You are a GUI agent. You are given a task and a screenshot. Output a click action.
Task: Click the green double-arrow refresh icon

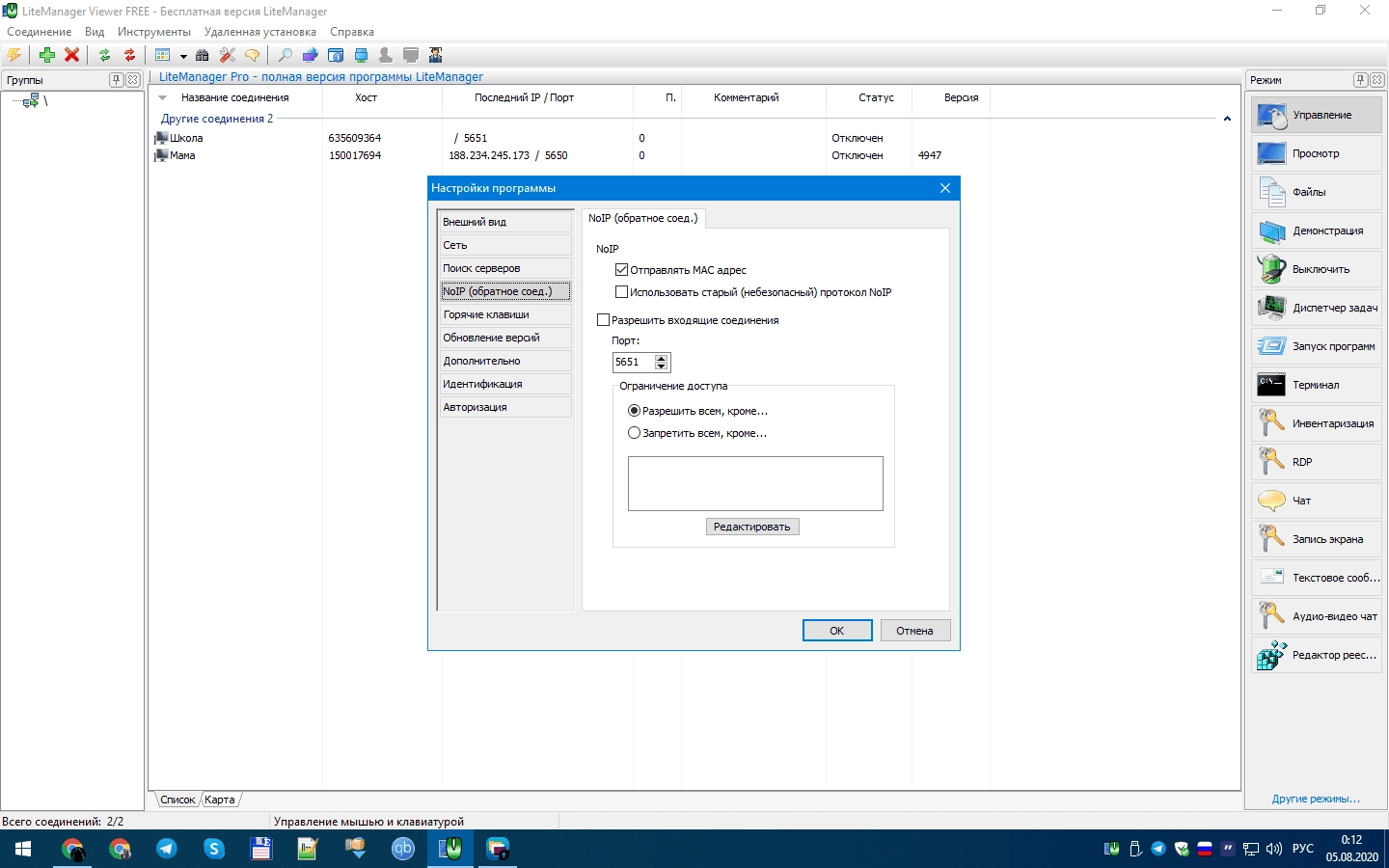click(104, 55)
